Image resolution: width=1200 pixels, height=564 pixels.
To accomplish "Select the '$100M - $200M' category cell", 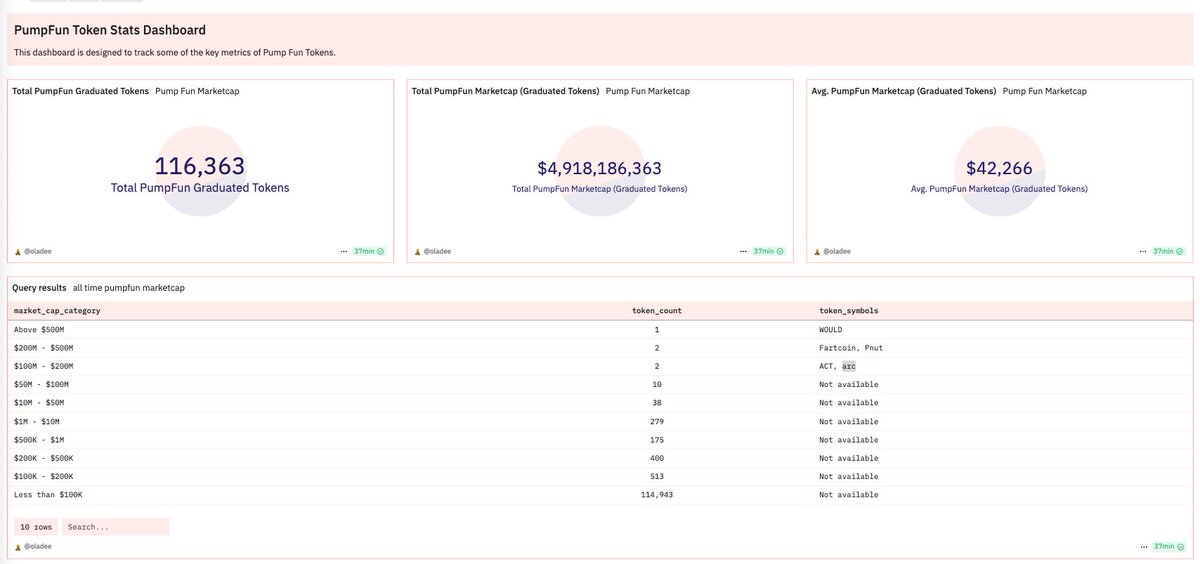I will pyautogui.click(x=43, y=366).
